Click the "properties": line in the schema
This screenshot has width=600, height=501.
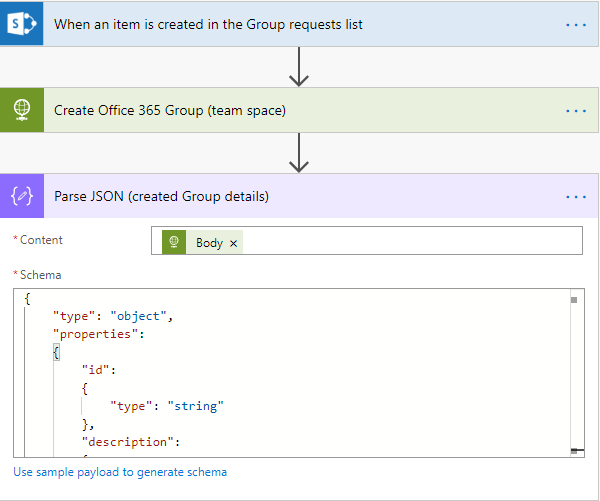[99, 334]
